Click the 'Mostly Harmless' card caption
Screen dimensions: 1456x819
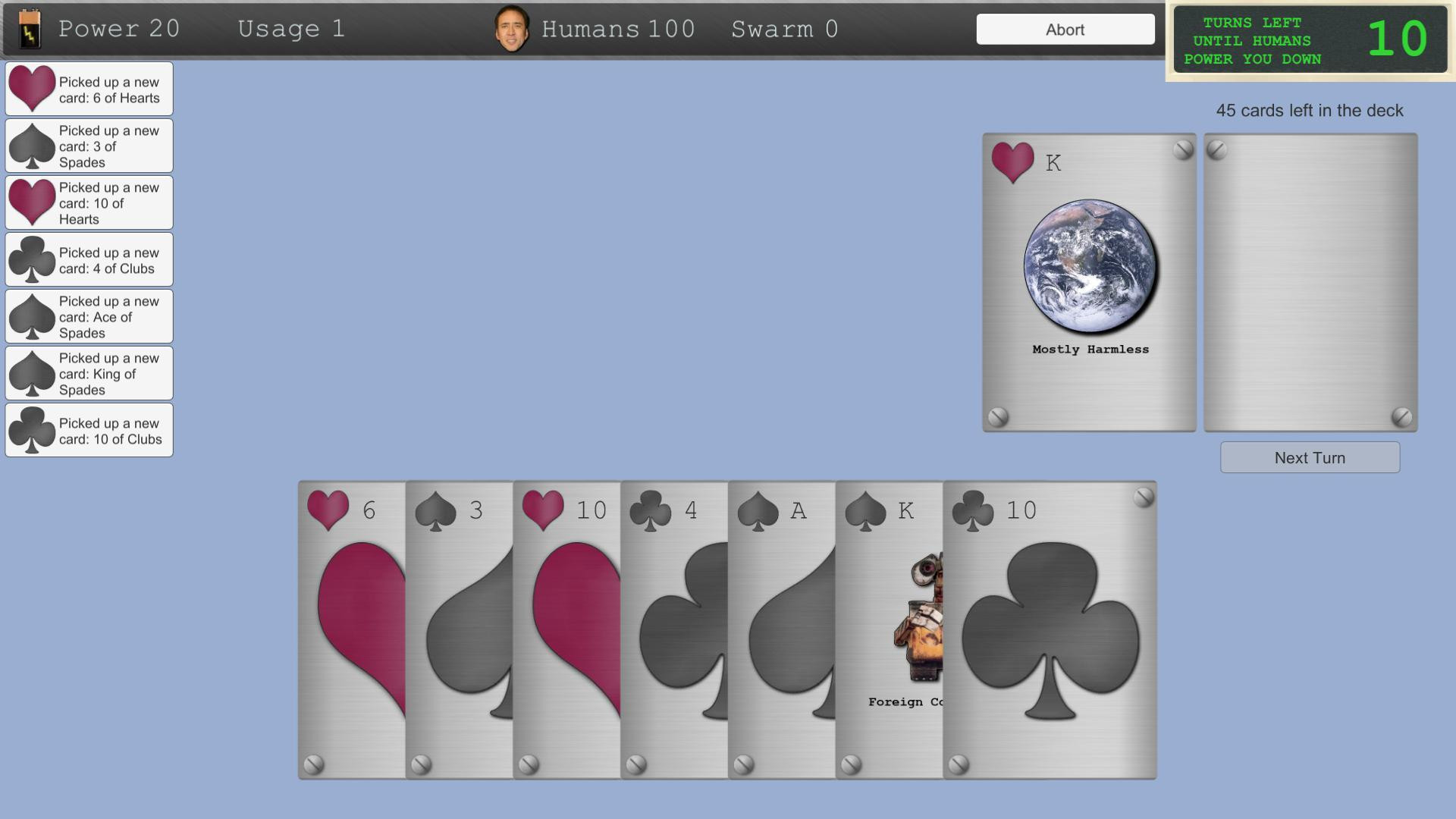[1090, 350]
